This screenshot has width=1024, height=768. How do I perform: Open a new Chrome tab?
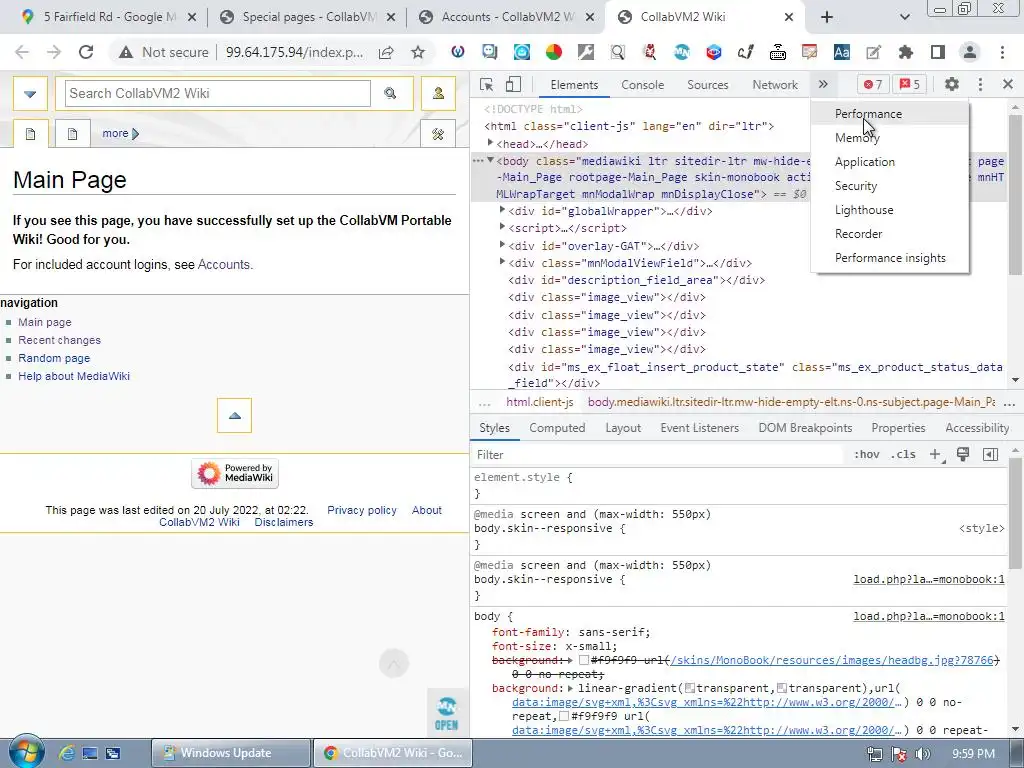click(826, 17)
